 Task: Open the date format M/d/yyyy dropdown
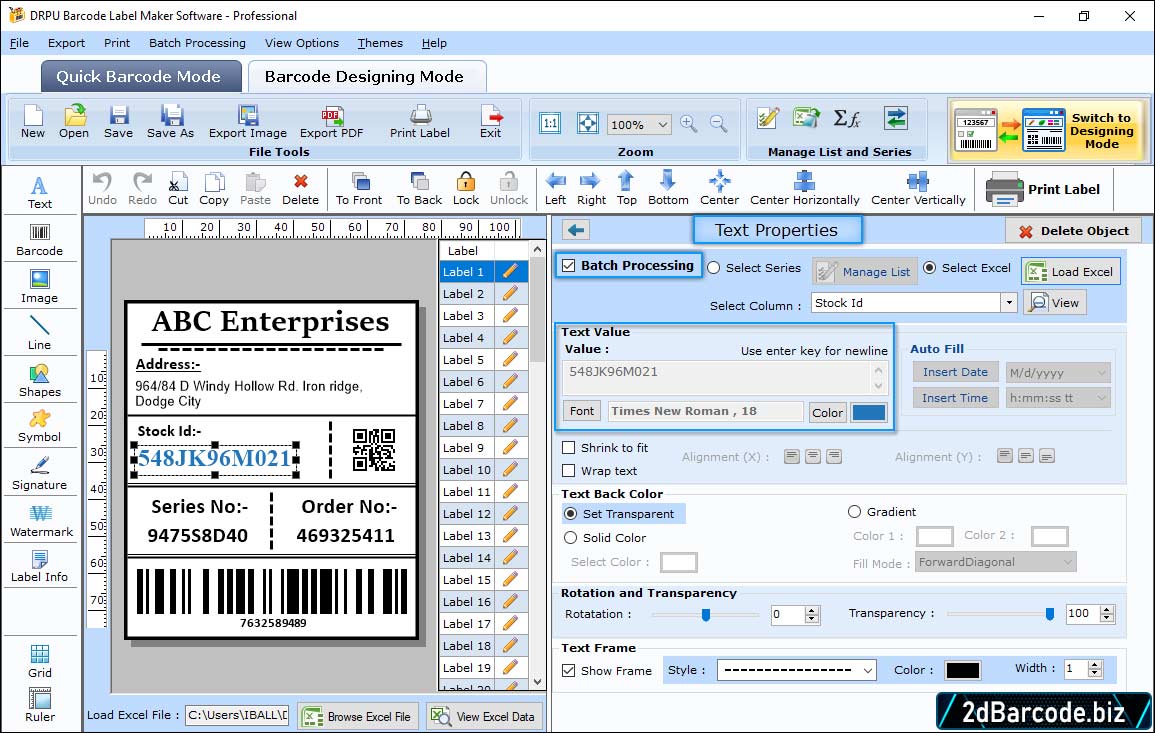tap(1101, 373)
